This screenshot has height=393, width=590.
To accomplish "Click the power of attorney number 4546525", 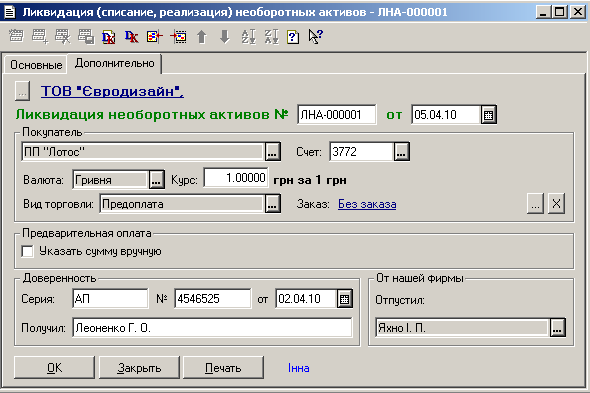I will click(213, 299).
